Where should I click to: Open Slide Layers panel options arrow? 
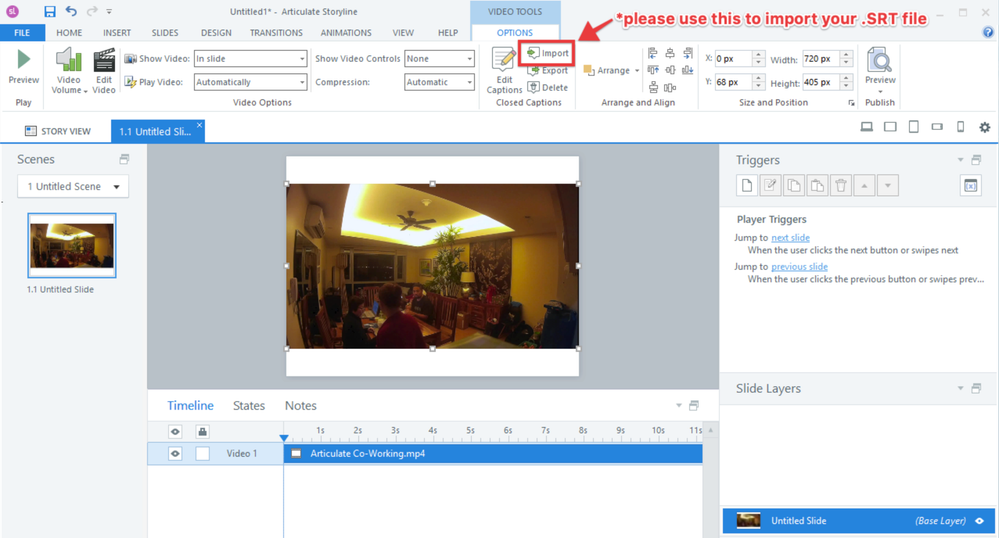(x=960, y=388)
